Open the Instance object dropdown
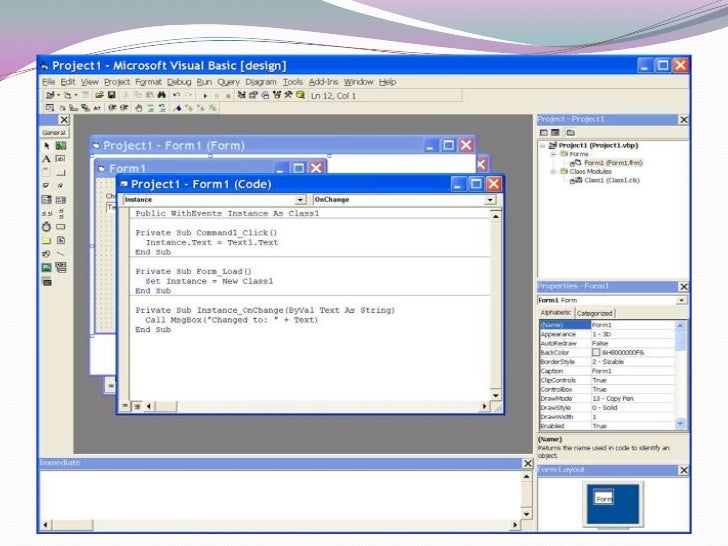Image resolution: width=728 pixels, height=546 pixels. tap(300, 200)
